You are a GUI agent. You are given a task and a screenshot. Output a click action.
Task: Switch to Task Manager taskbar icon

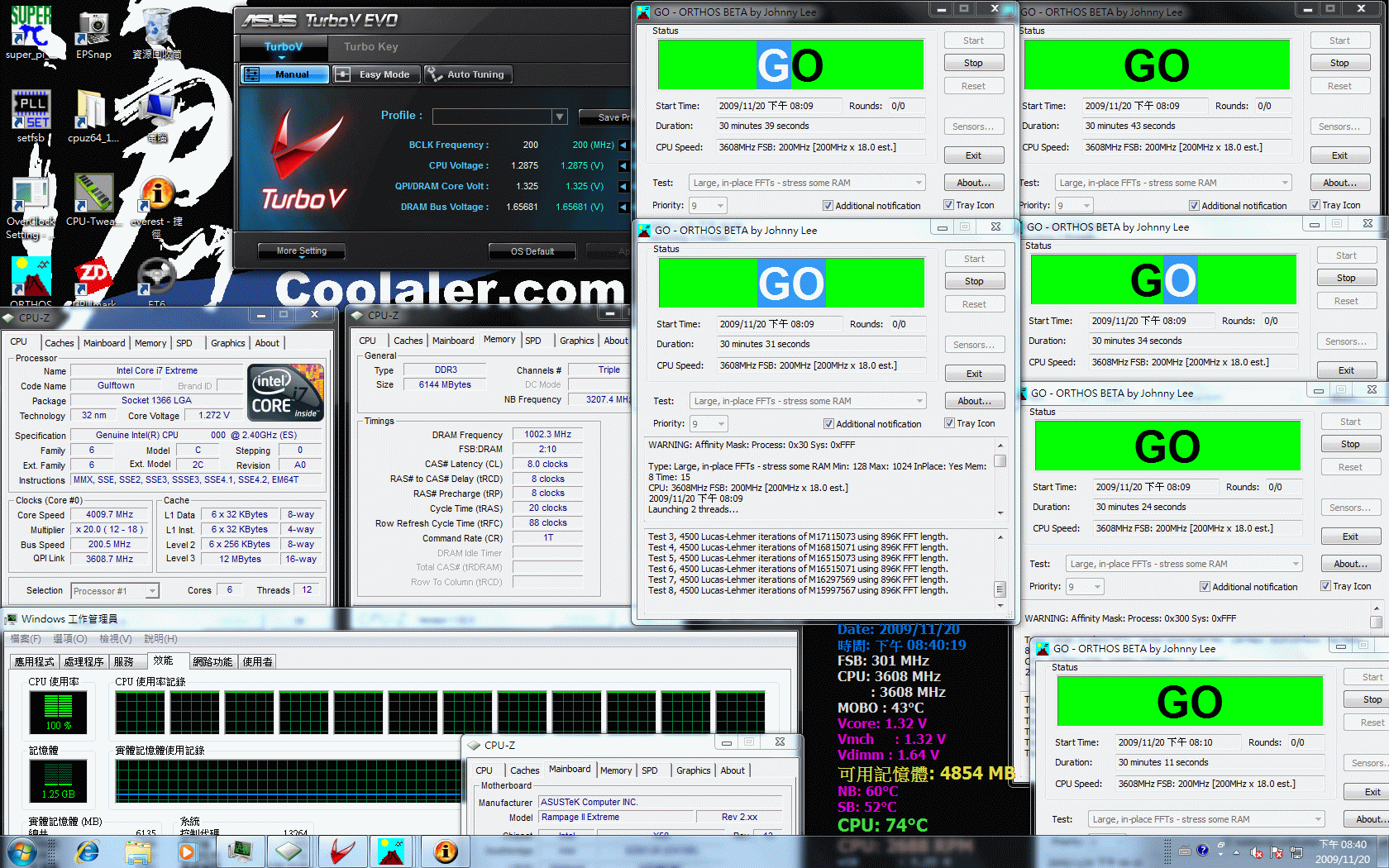(x=241, y=851)
